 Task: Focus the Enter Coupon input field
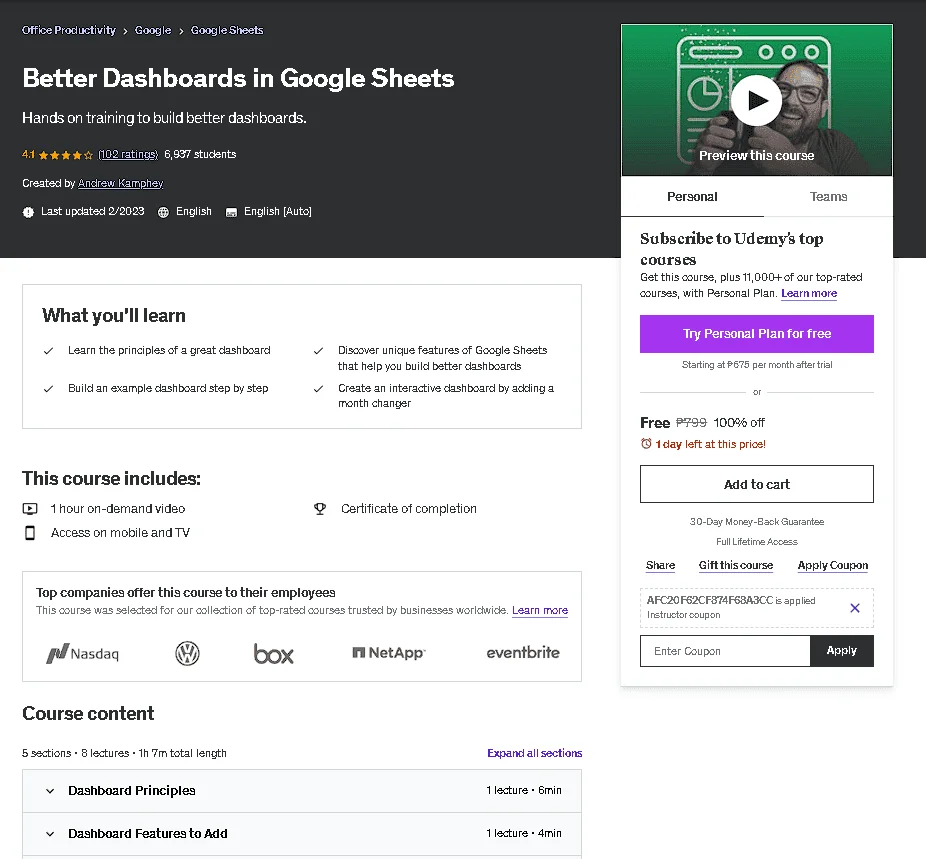tap(725, 651)
